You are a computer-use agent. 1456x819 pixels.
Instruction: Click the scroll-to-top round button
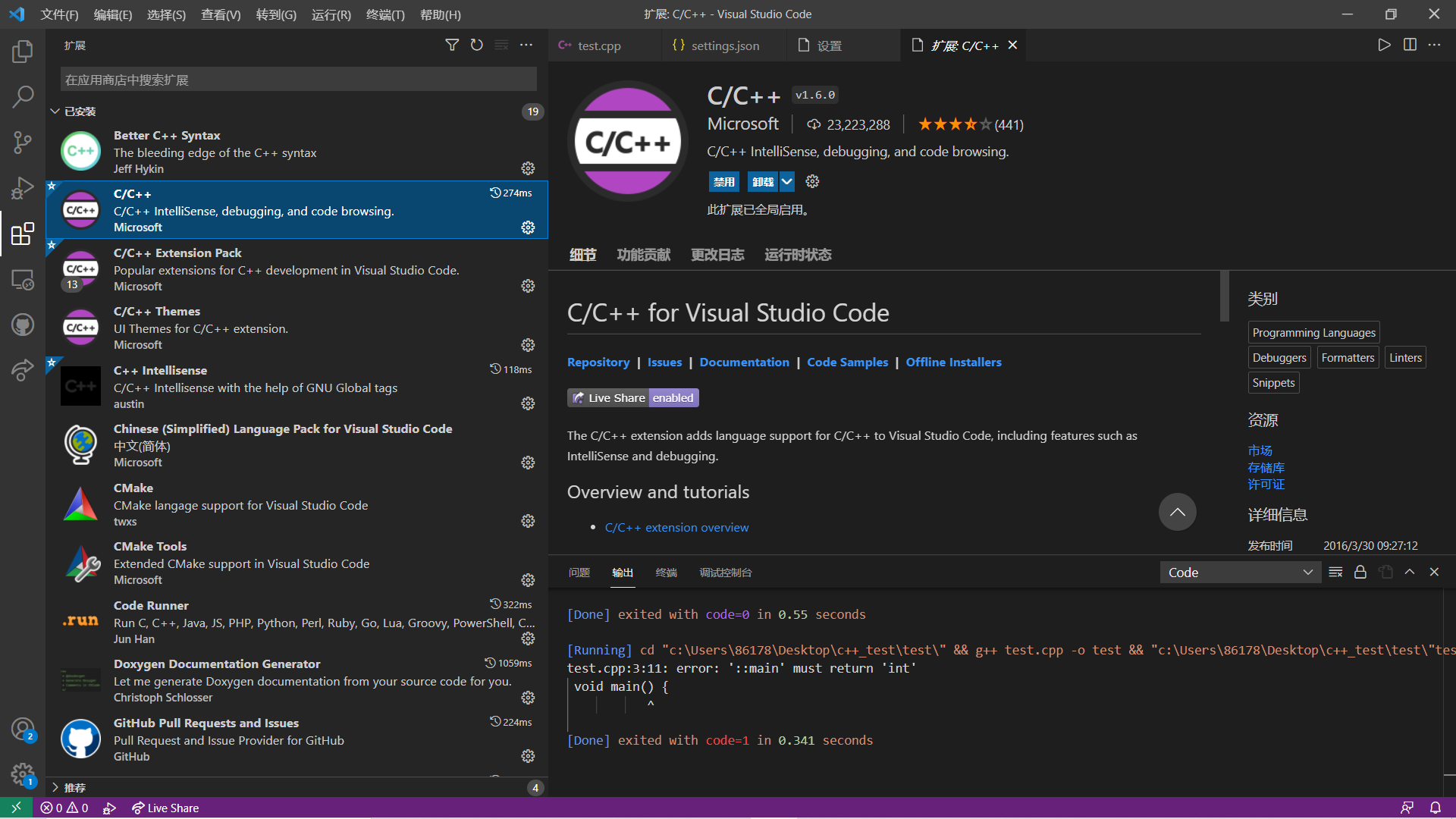pos(1178,512)
